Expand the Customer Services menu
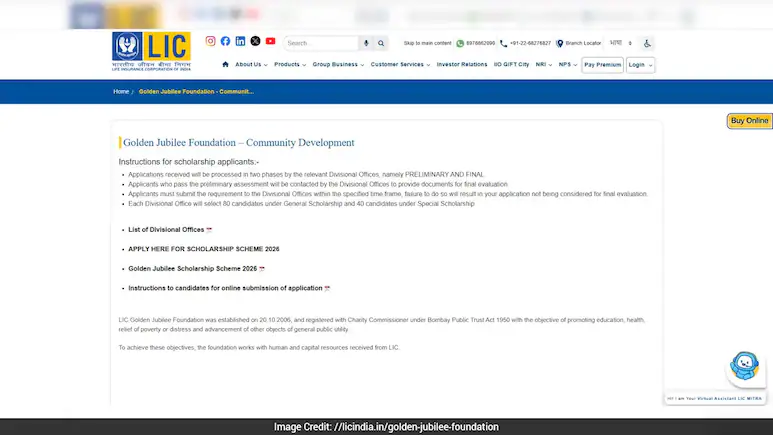 tap(400, 65)
